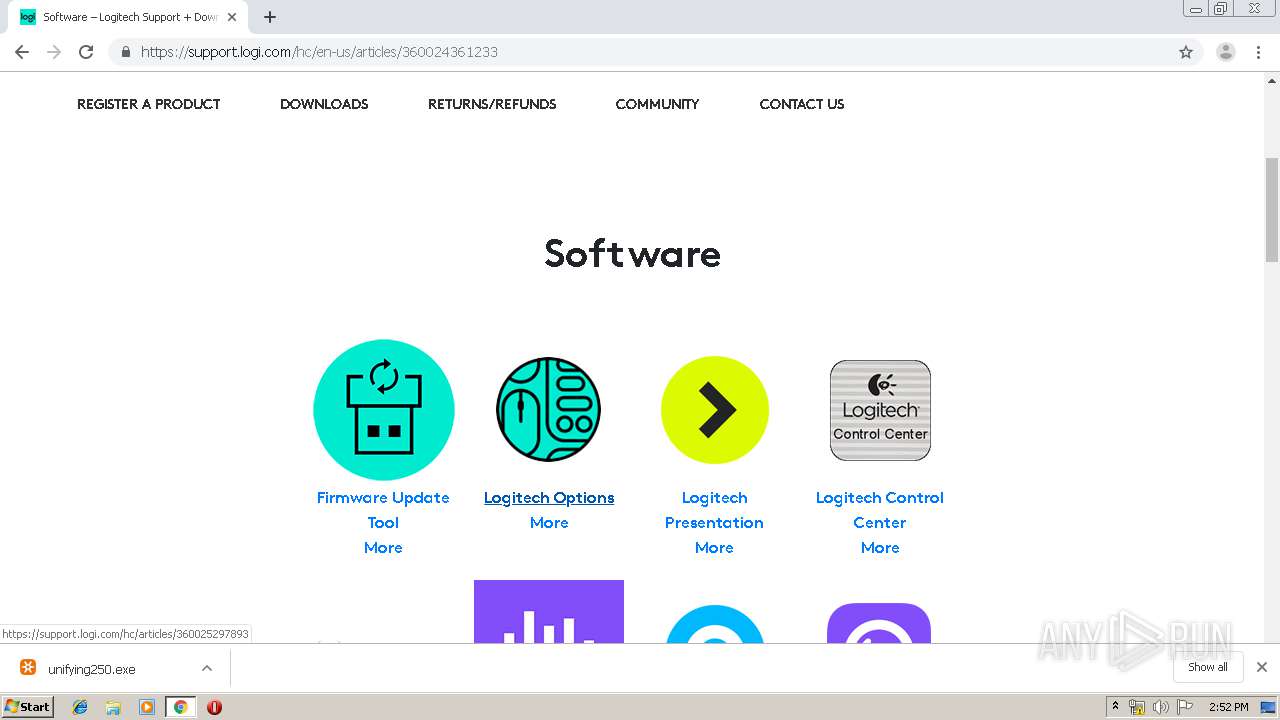Open a new browser tab

[x=270, y=17]
